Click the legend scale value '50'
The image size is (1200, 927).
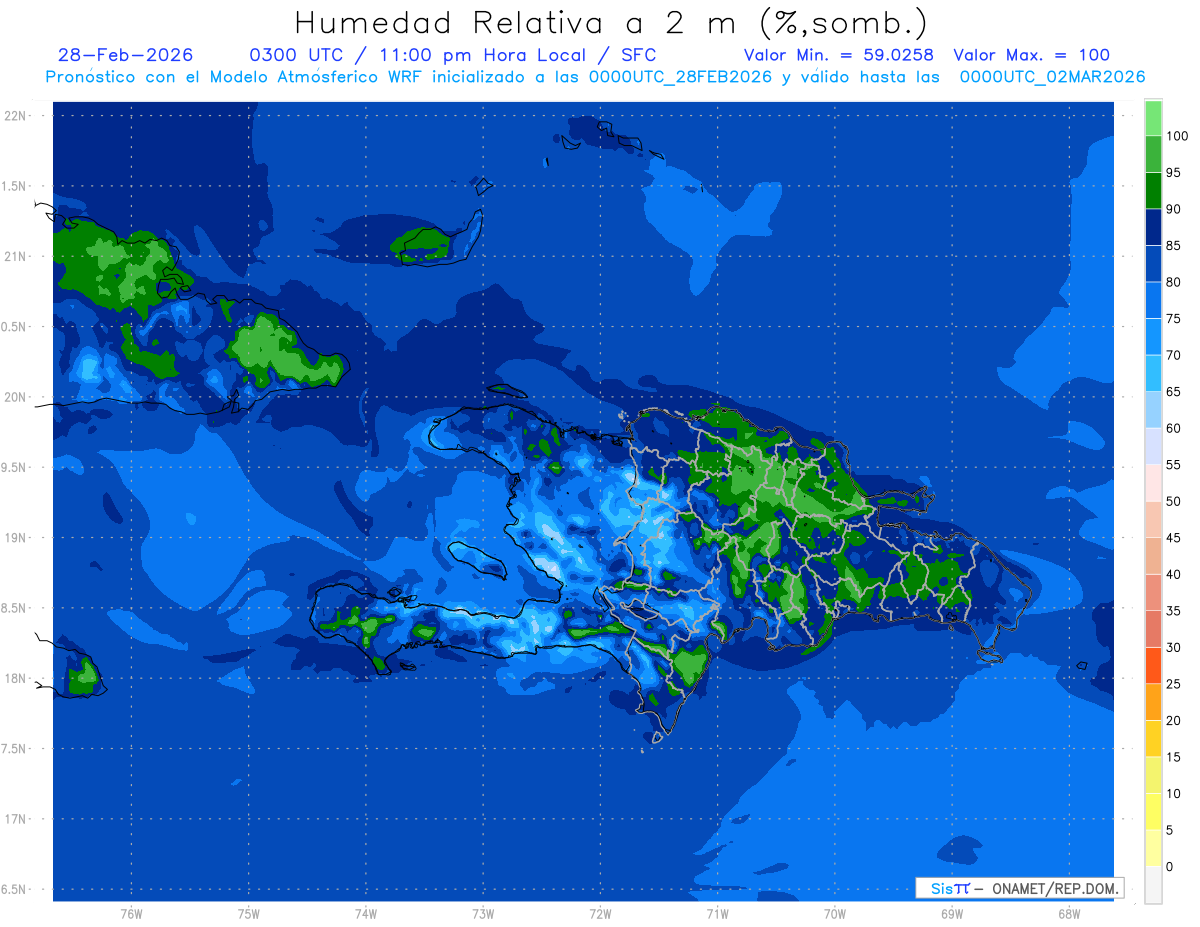[1173, 501]
